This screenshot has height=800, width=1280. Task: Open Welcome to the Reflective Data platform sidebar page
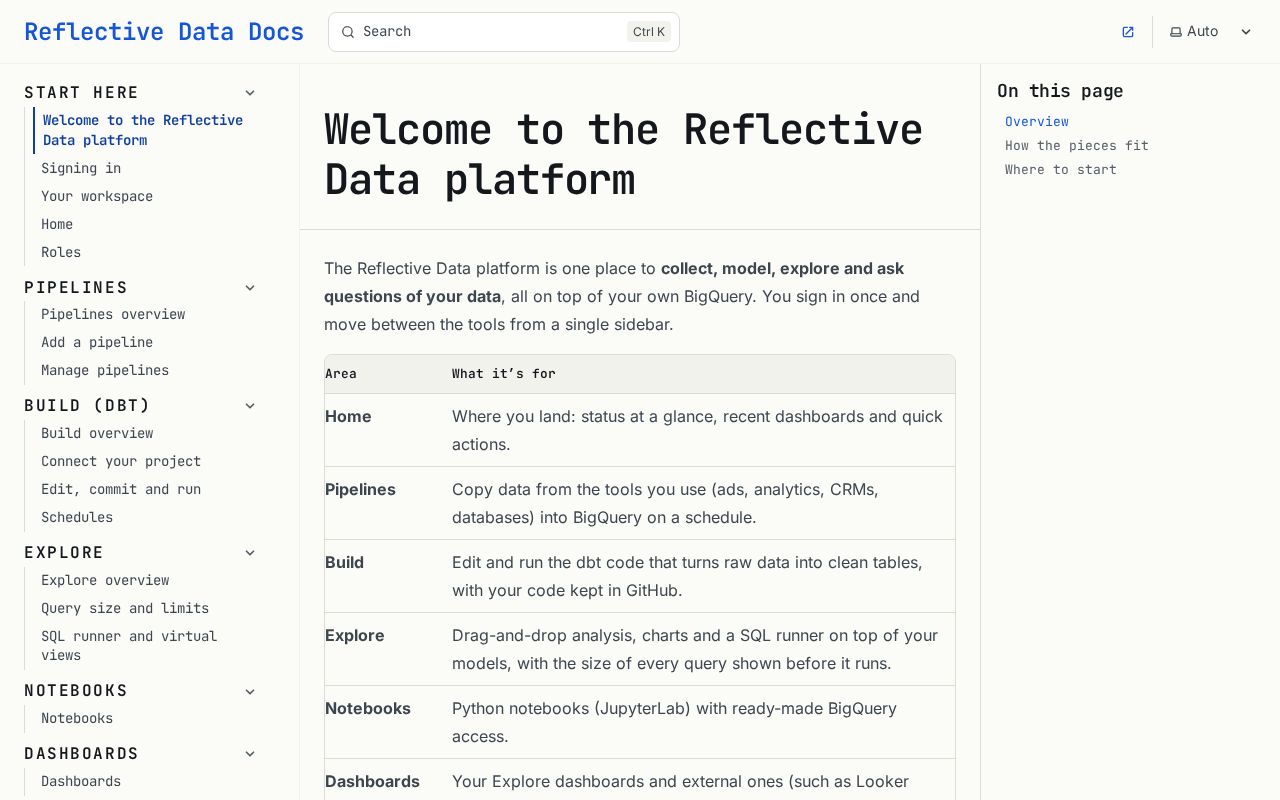point(146,130)
